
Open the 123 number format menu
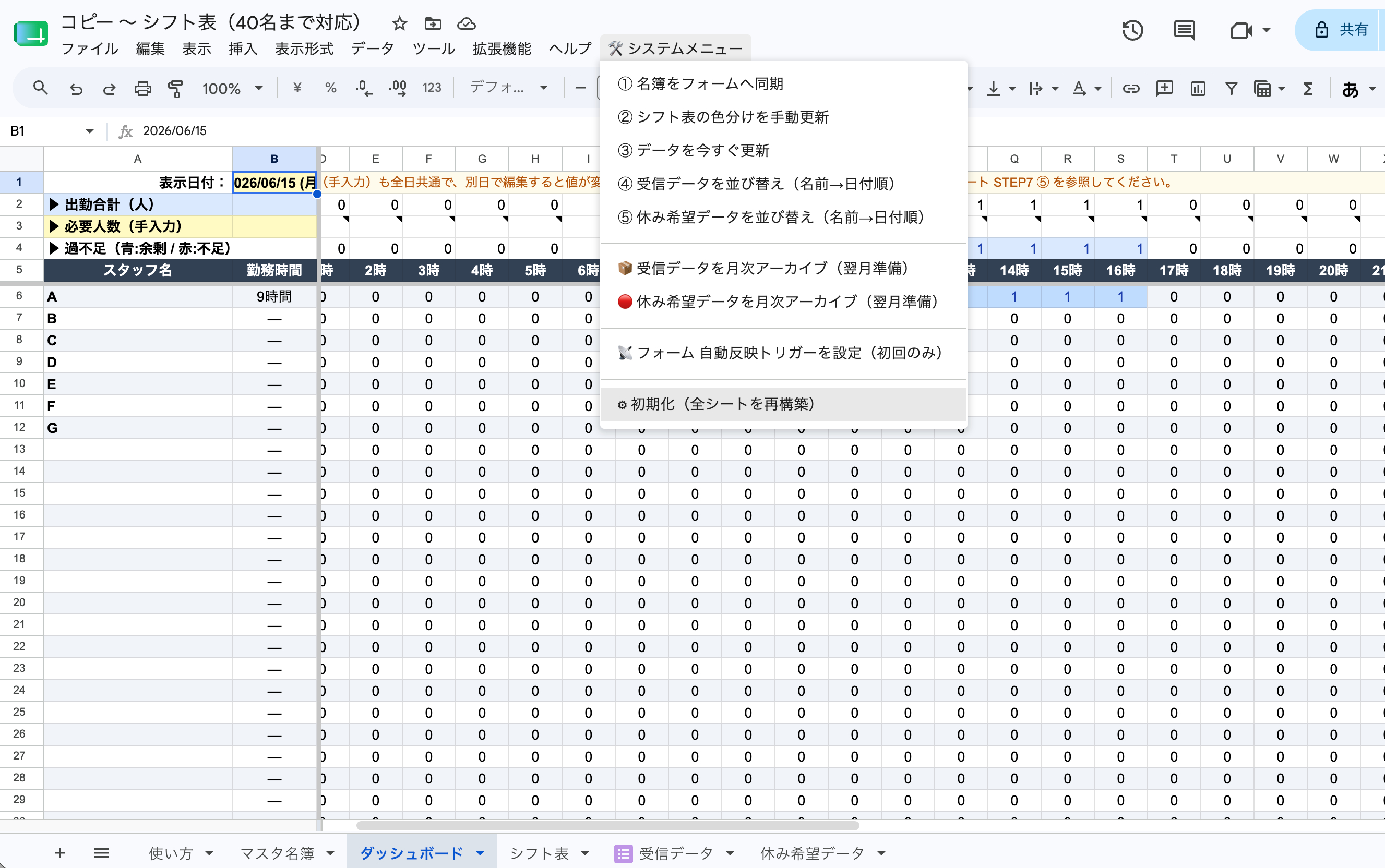432,88
